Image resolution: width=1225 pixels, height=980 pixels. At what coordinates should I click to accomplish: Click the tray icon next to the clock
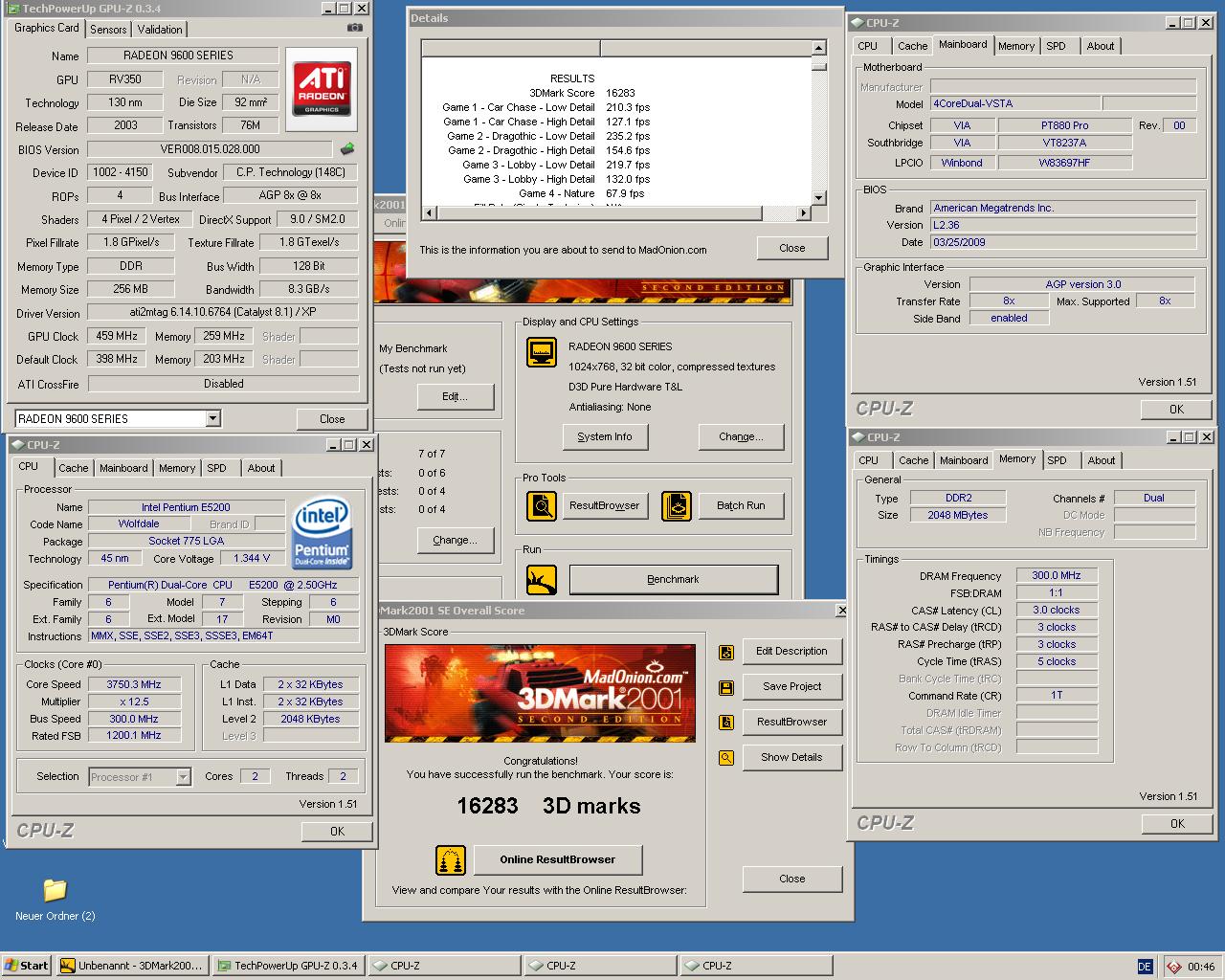(1174, 967)
